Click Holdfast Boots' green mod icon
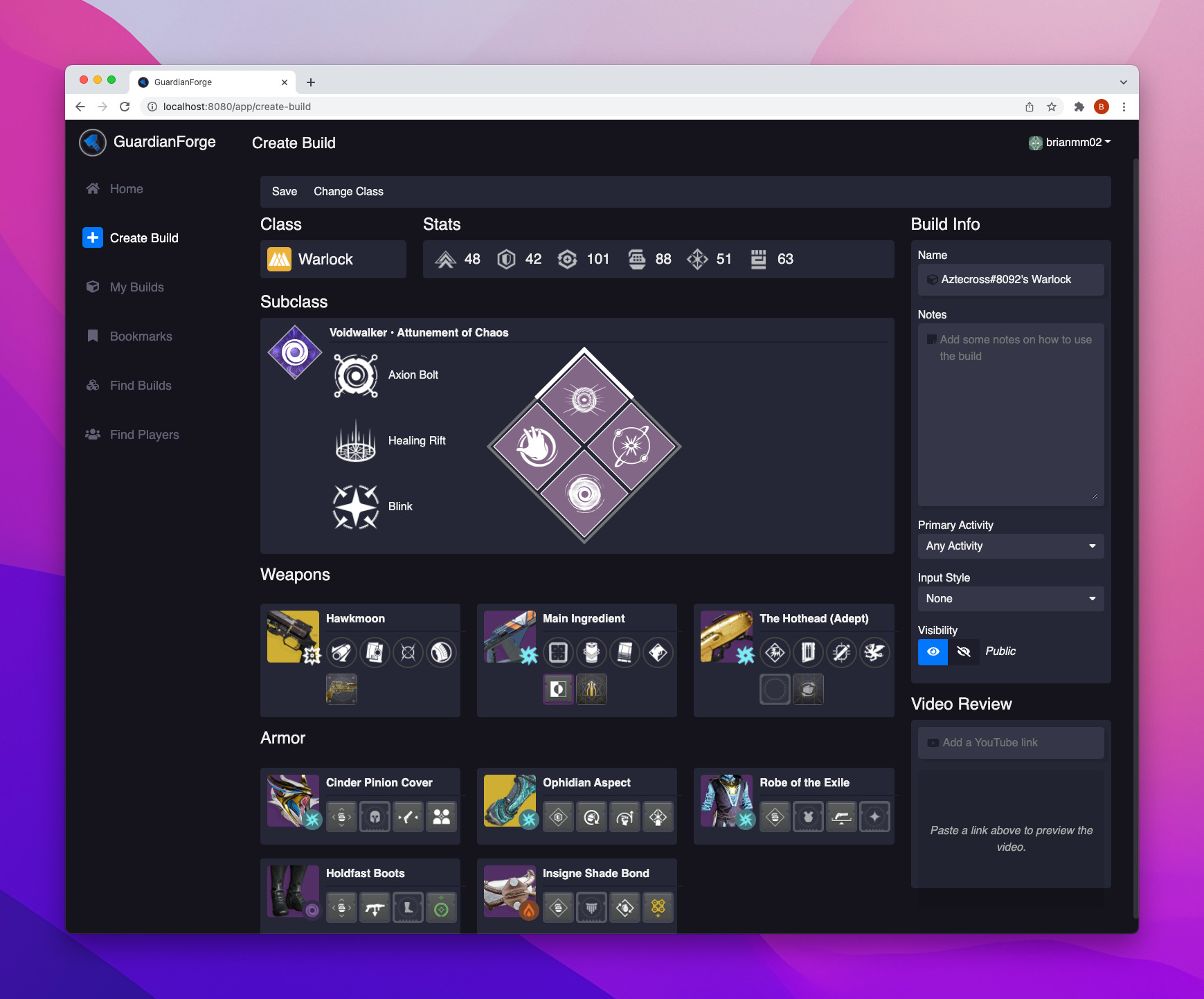 click(x=441, y=908)
